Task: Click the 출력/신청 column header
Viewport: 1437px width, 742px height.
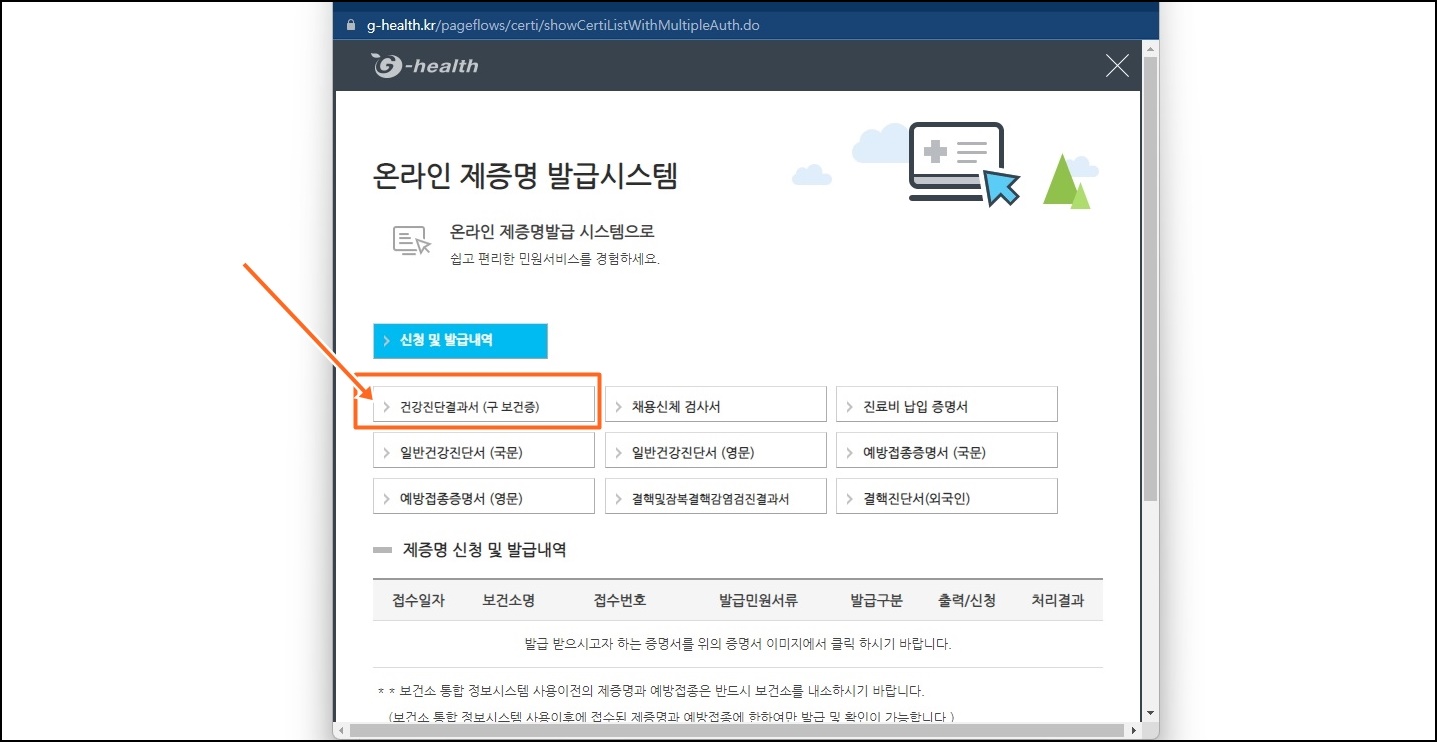Action: [x=967, y=600]
